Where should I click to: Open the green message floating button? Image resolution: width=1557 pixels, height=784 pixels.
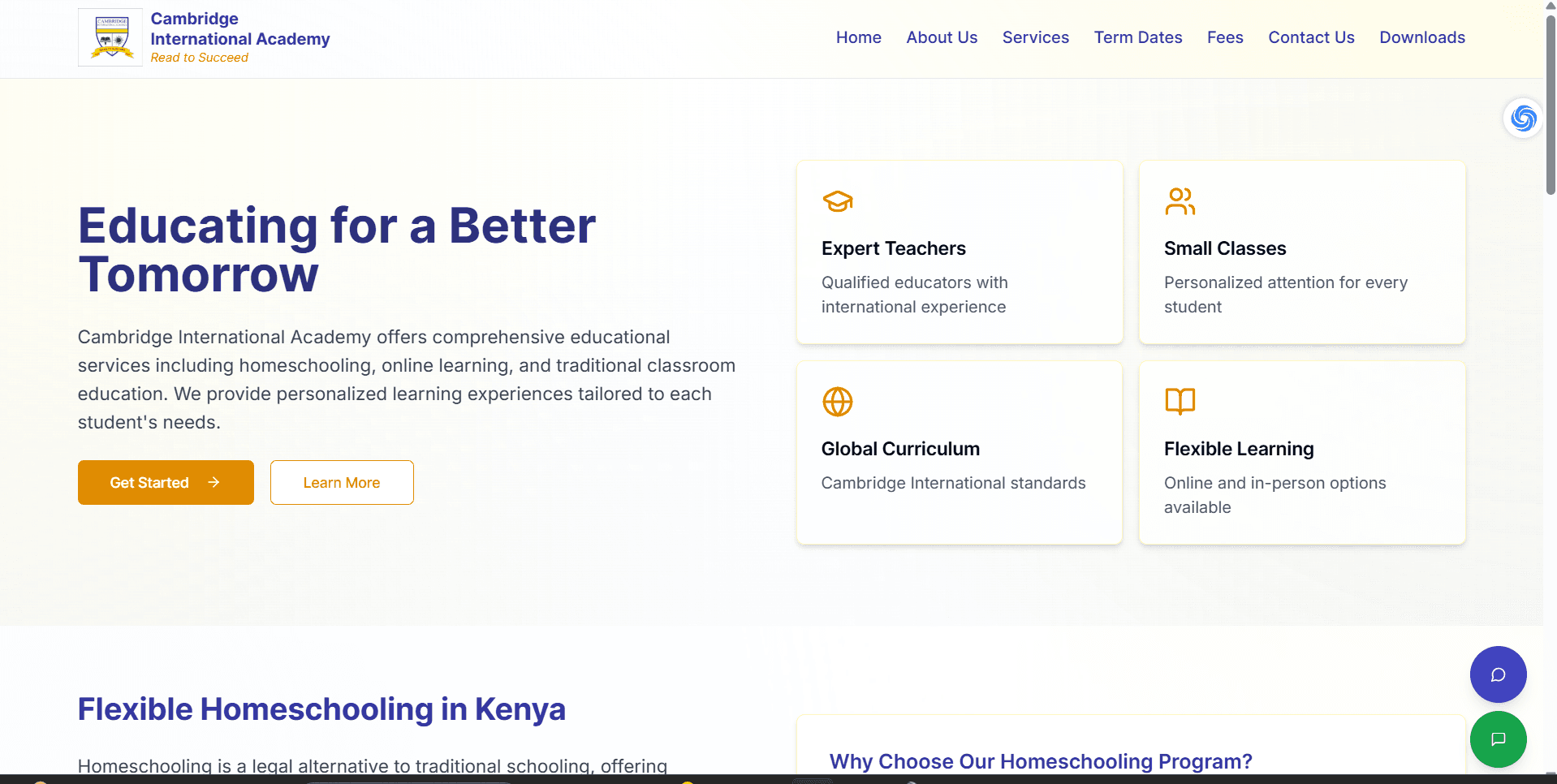(x=1498, y=739)
